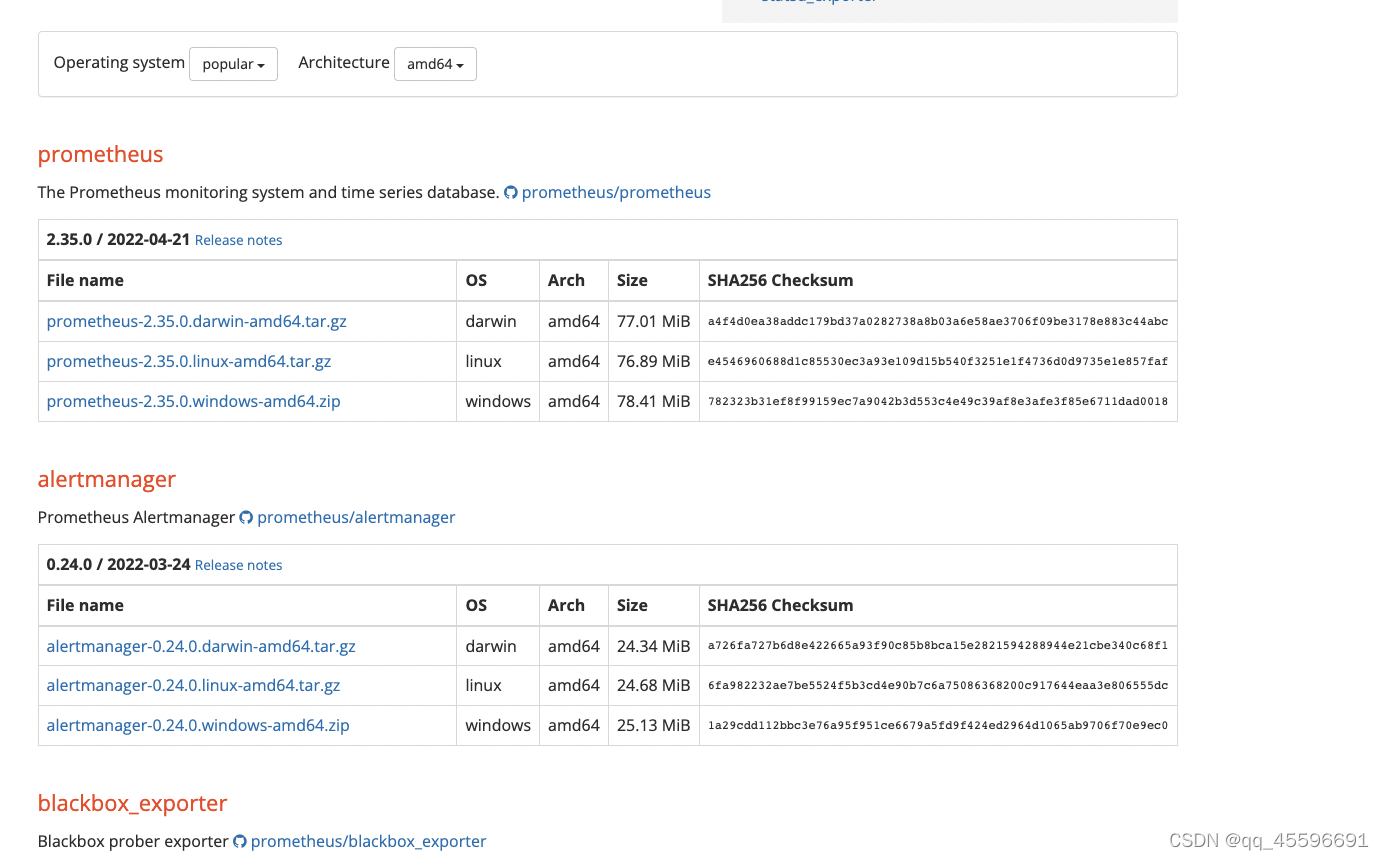Click the 24.34 MiB size cell

point(654,646)
